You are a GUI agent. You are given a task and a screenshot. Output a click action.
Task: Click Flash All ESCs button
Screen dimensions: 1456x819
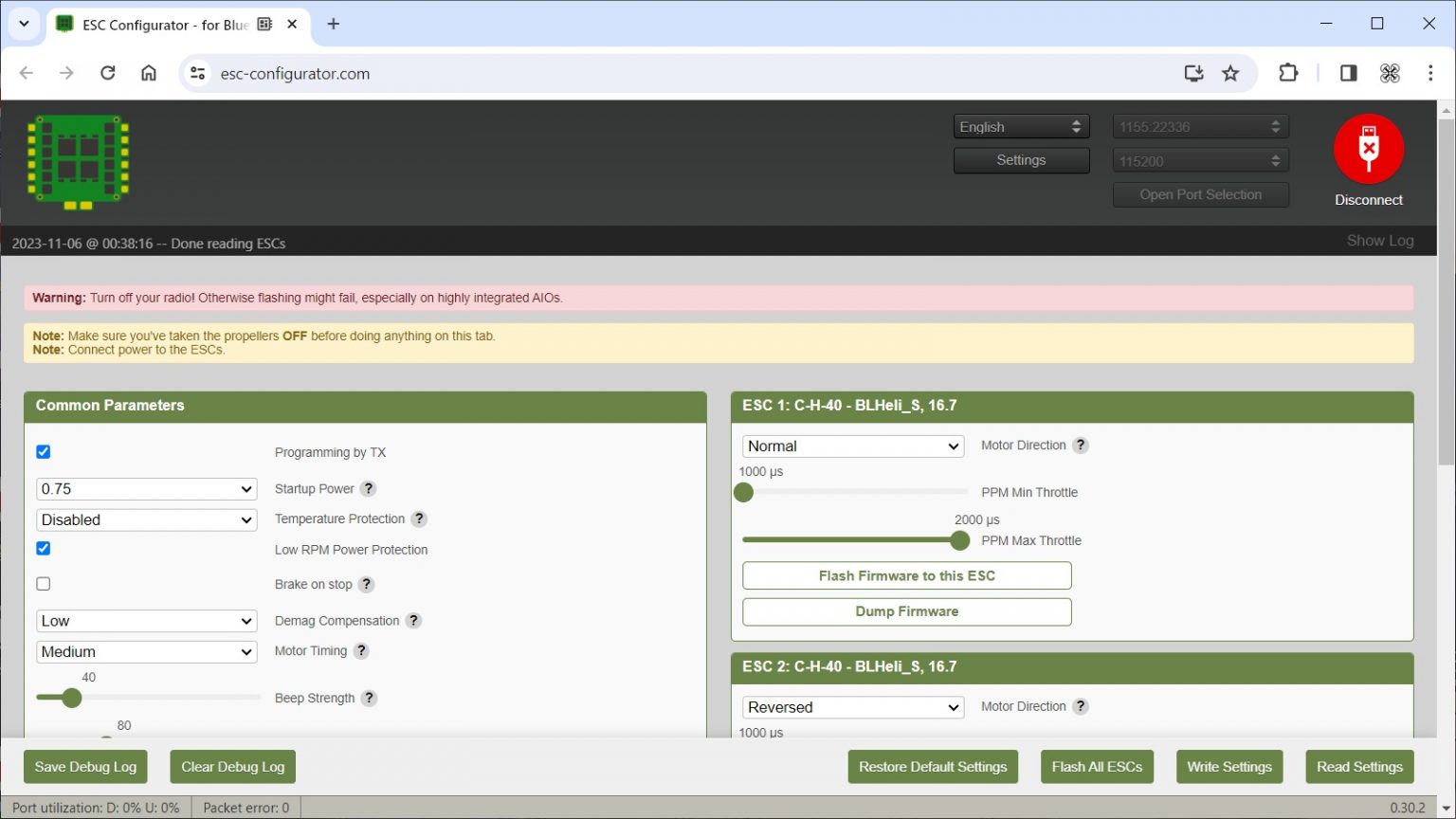pos(1097,767)
